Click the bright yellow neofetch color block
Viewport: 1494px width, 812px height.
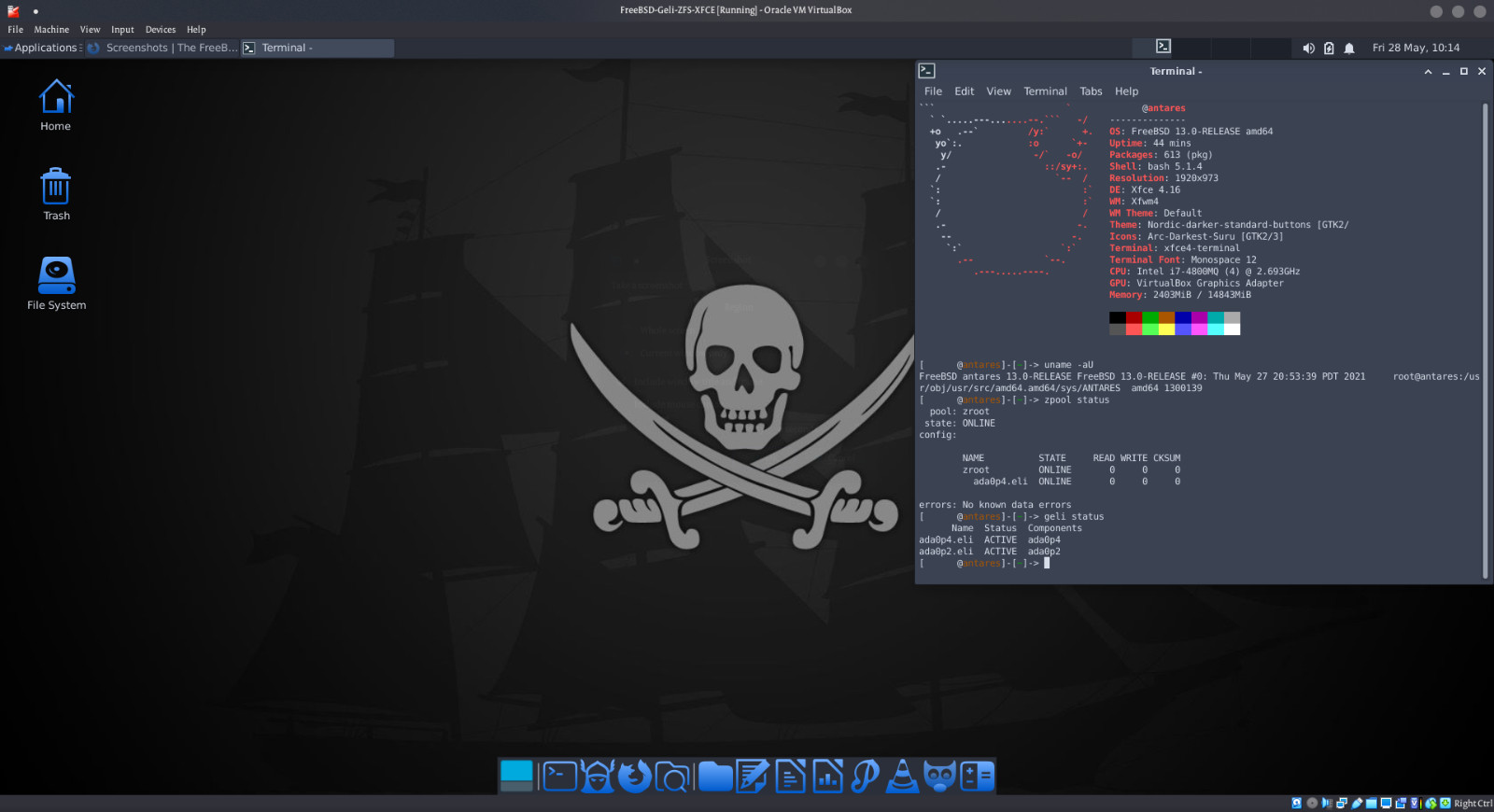coord(1167,329)
